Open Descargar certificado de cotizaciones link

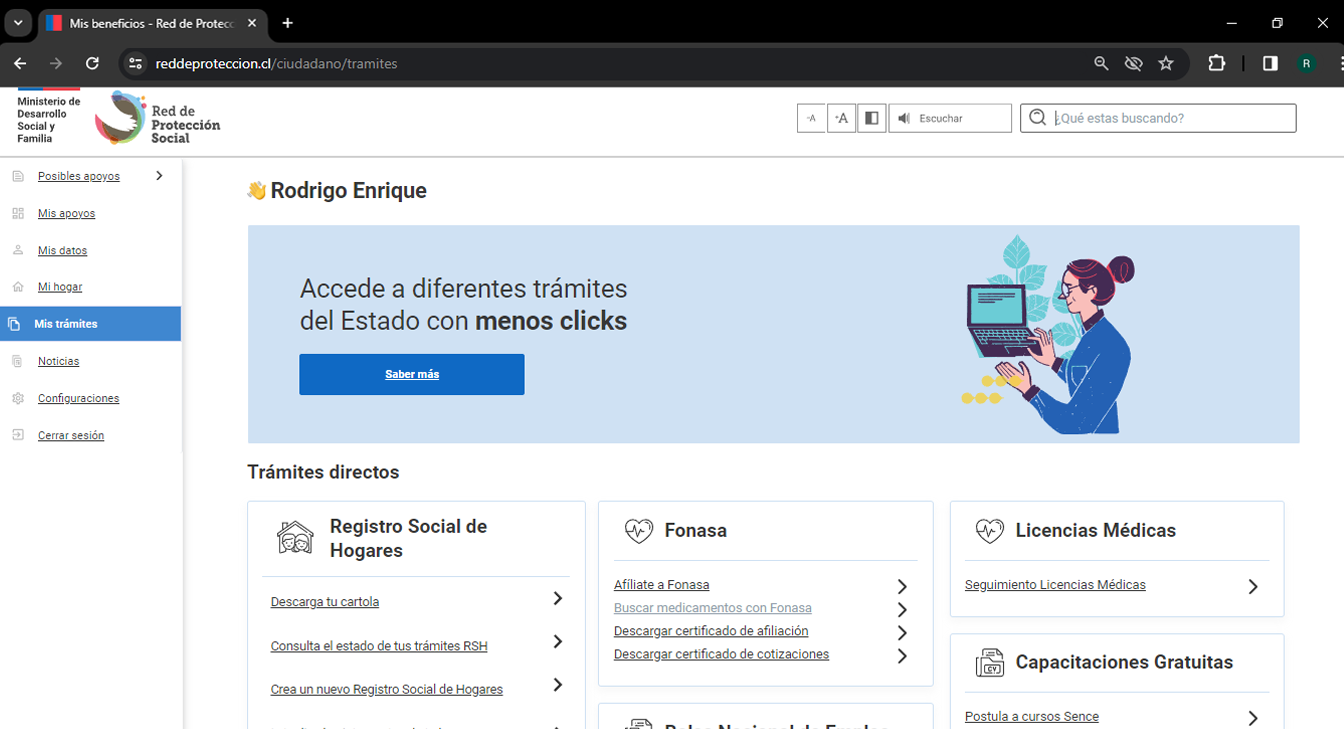coord(721,654)
